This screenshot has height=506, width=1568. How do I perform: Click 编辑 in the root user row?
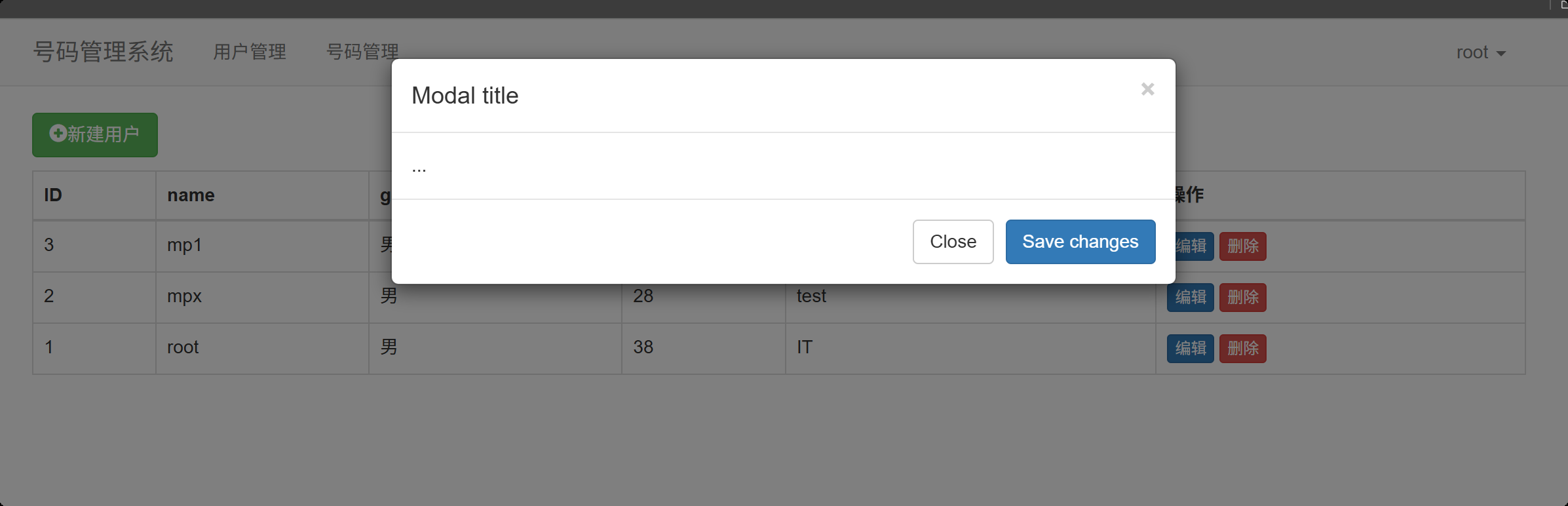pyautogui.click(x=1190, y=349)
